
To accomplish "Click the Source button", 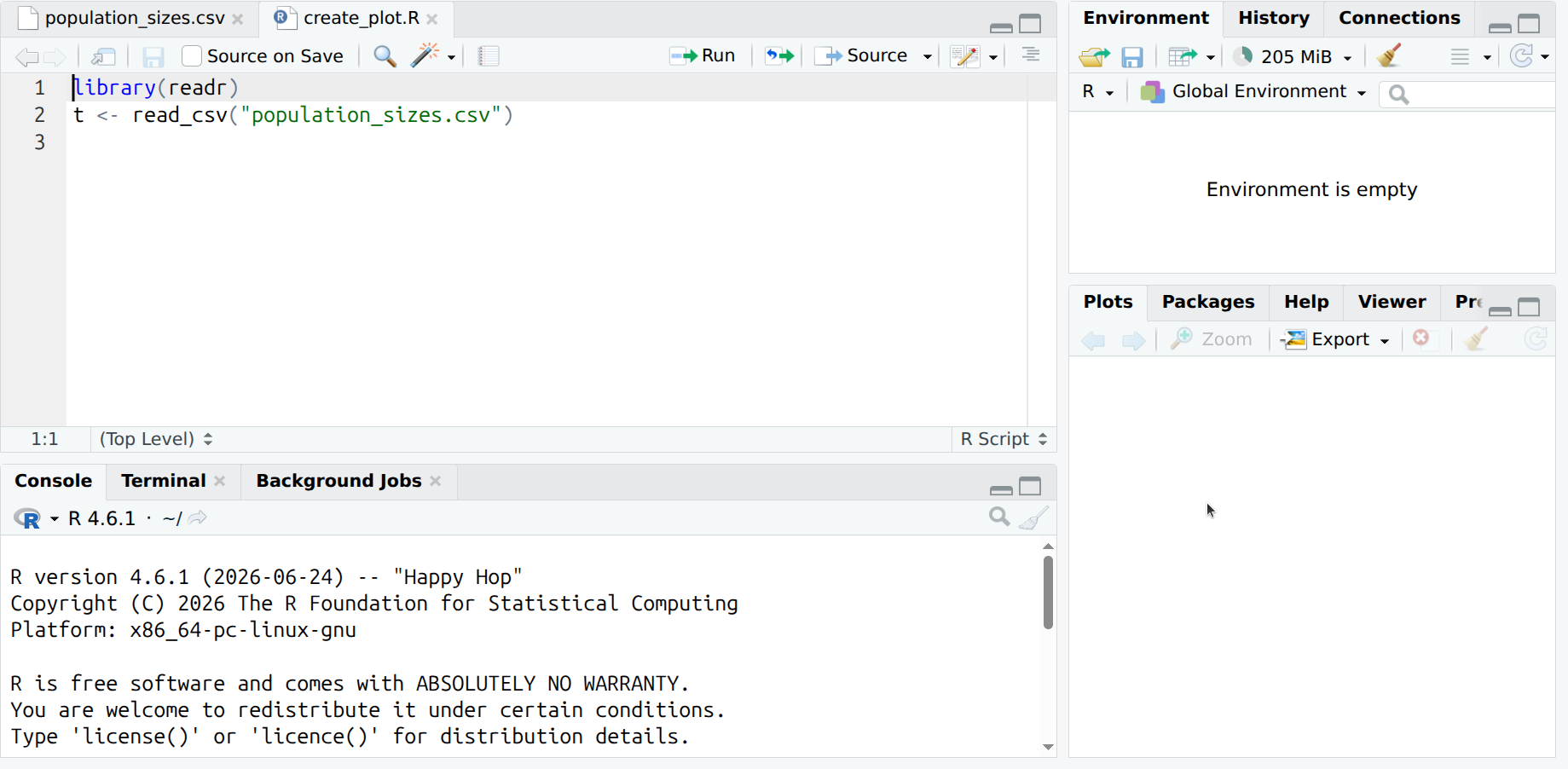I will point(861,56).
